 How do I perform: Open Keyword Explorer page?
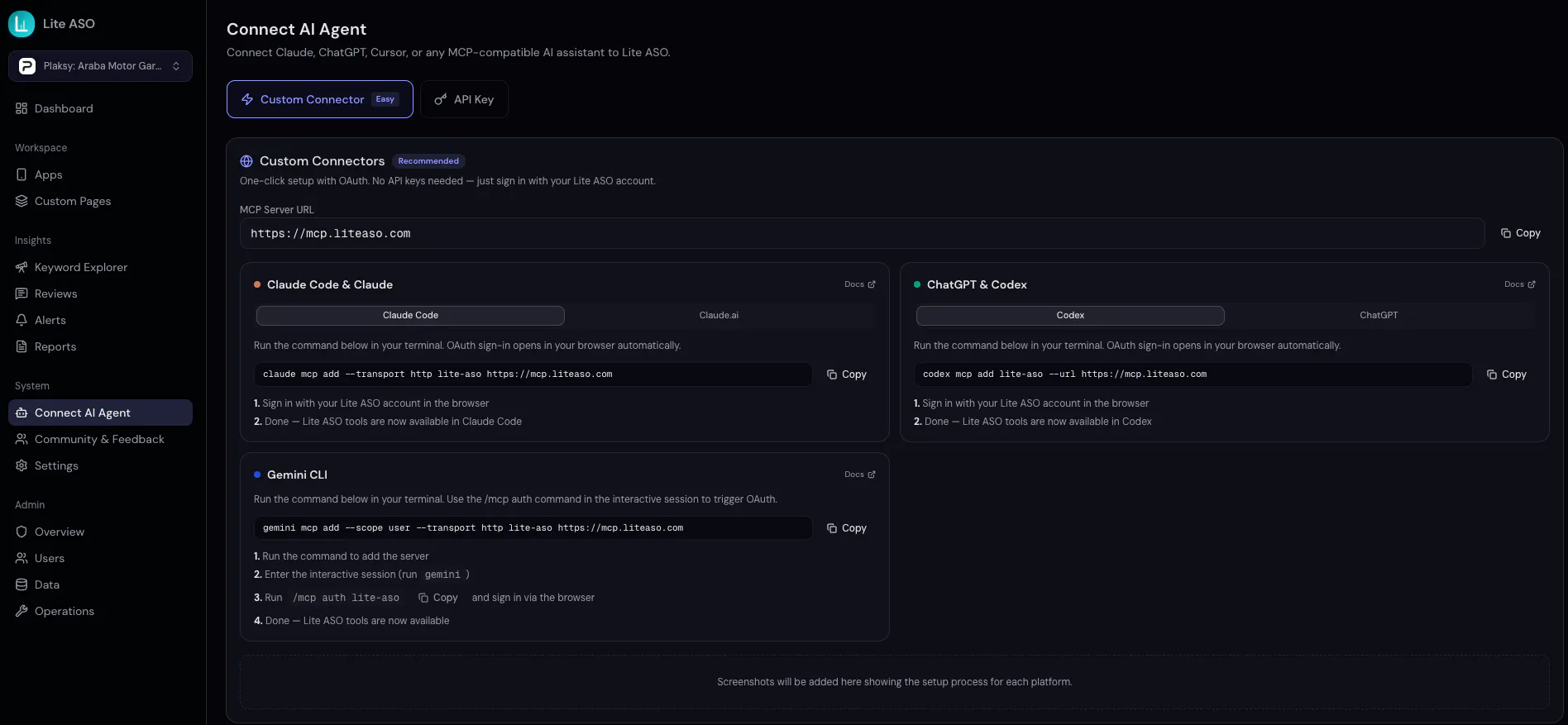(x=100, y=267)
